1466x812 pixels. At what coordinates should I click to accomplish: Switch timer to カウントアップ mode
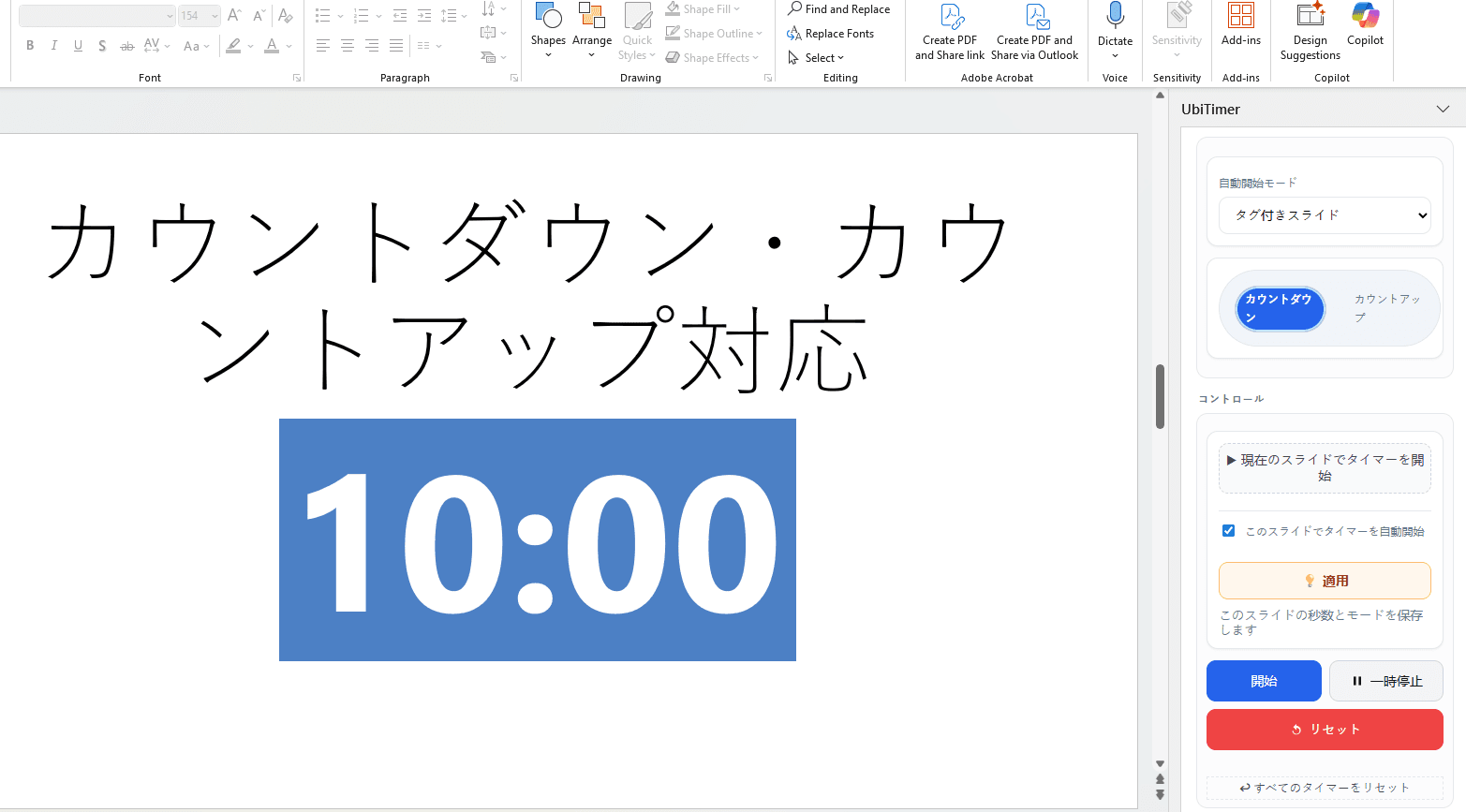point(1385,307)
